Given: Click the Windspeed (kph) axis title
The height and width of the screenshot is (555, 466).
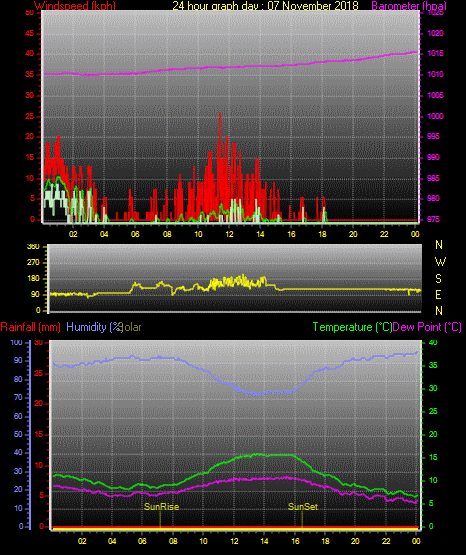Looking at the screenshot, I should (x=75, y=6).
